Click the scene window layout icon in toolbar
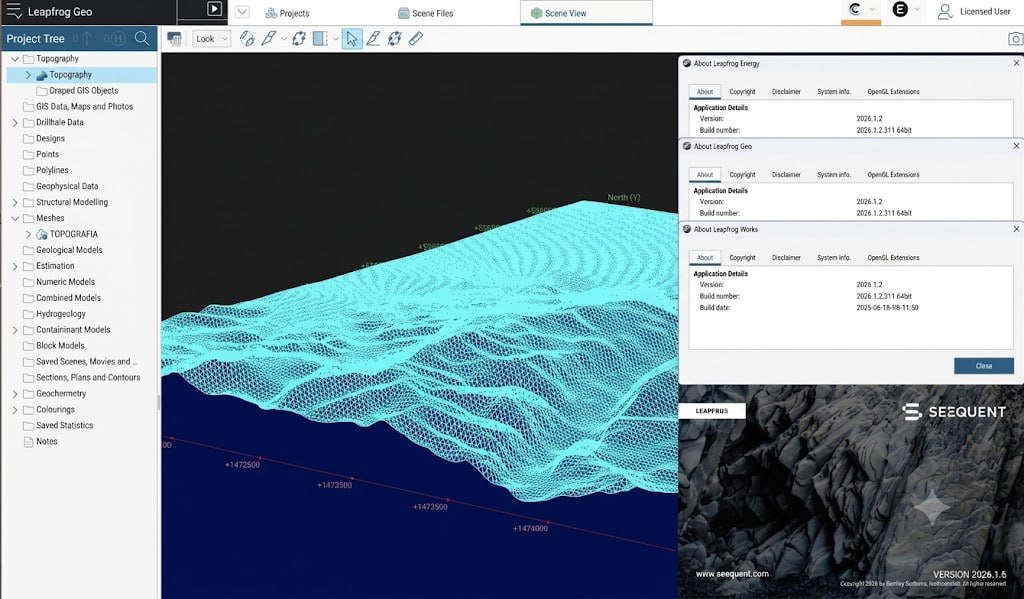This screenshot has height=599, width=1024. pyautogui.click(x=174, y=39)
